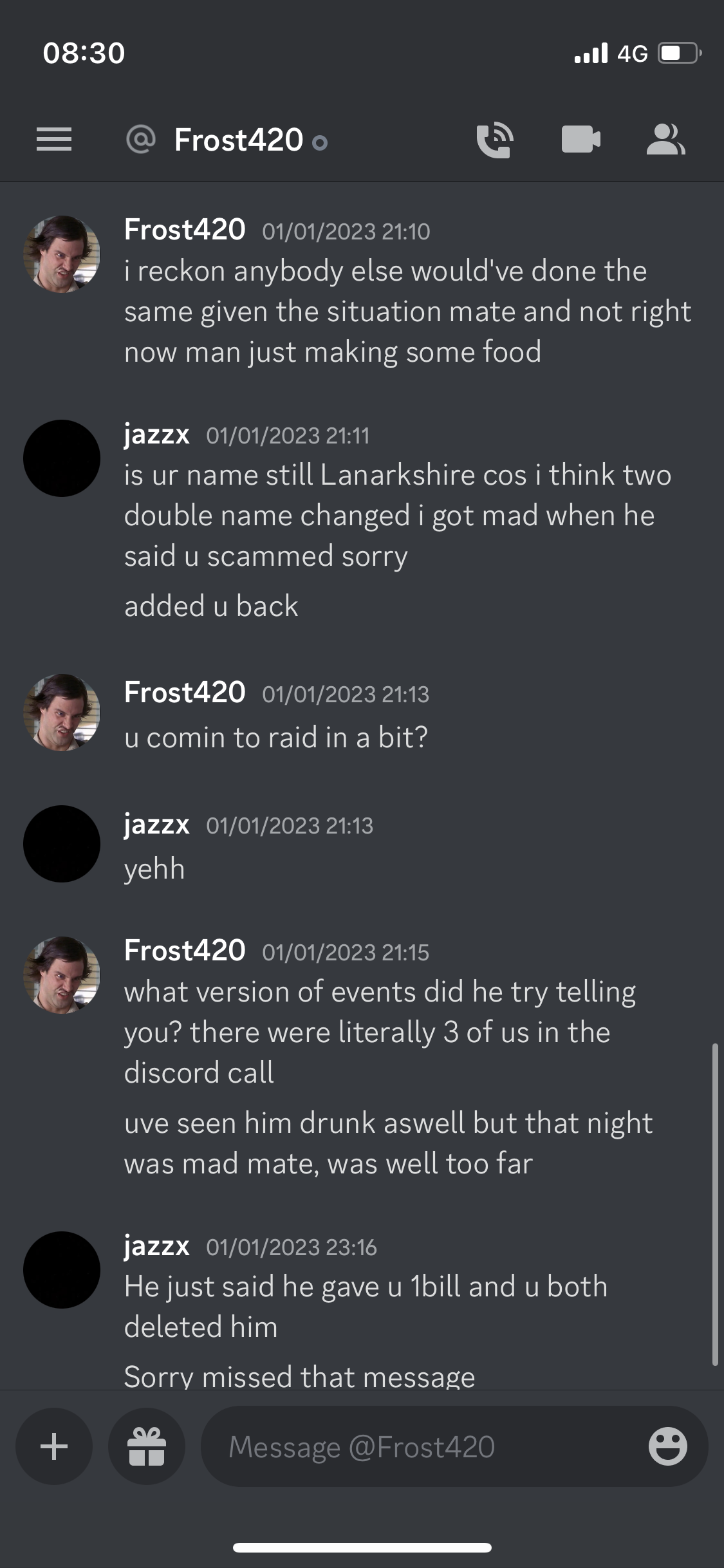
Task: Tap the Frost420 username at 21:13
Action: [x=185, y=693]
